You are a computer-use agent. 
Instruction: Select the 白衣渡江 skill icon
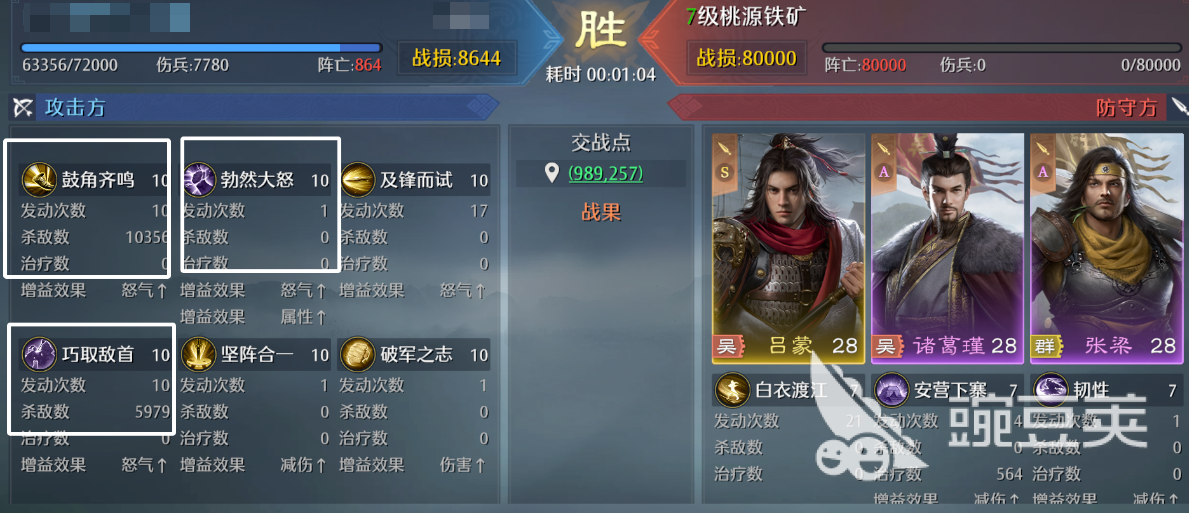[x=733, y=390]
